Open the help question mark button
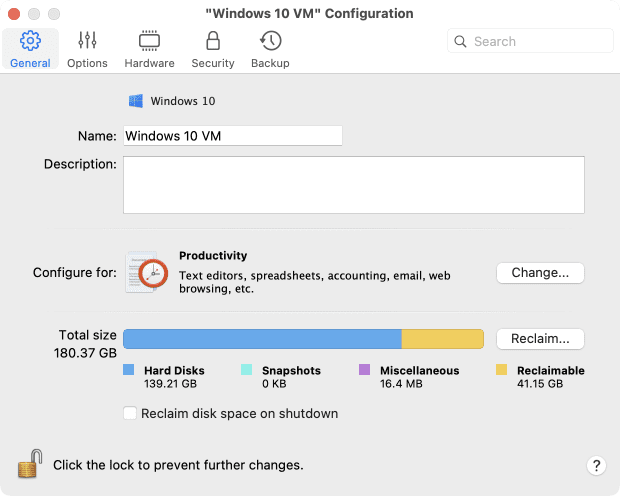The height and width of the screenshot is (496, 620). 596,465
